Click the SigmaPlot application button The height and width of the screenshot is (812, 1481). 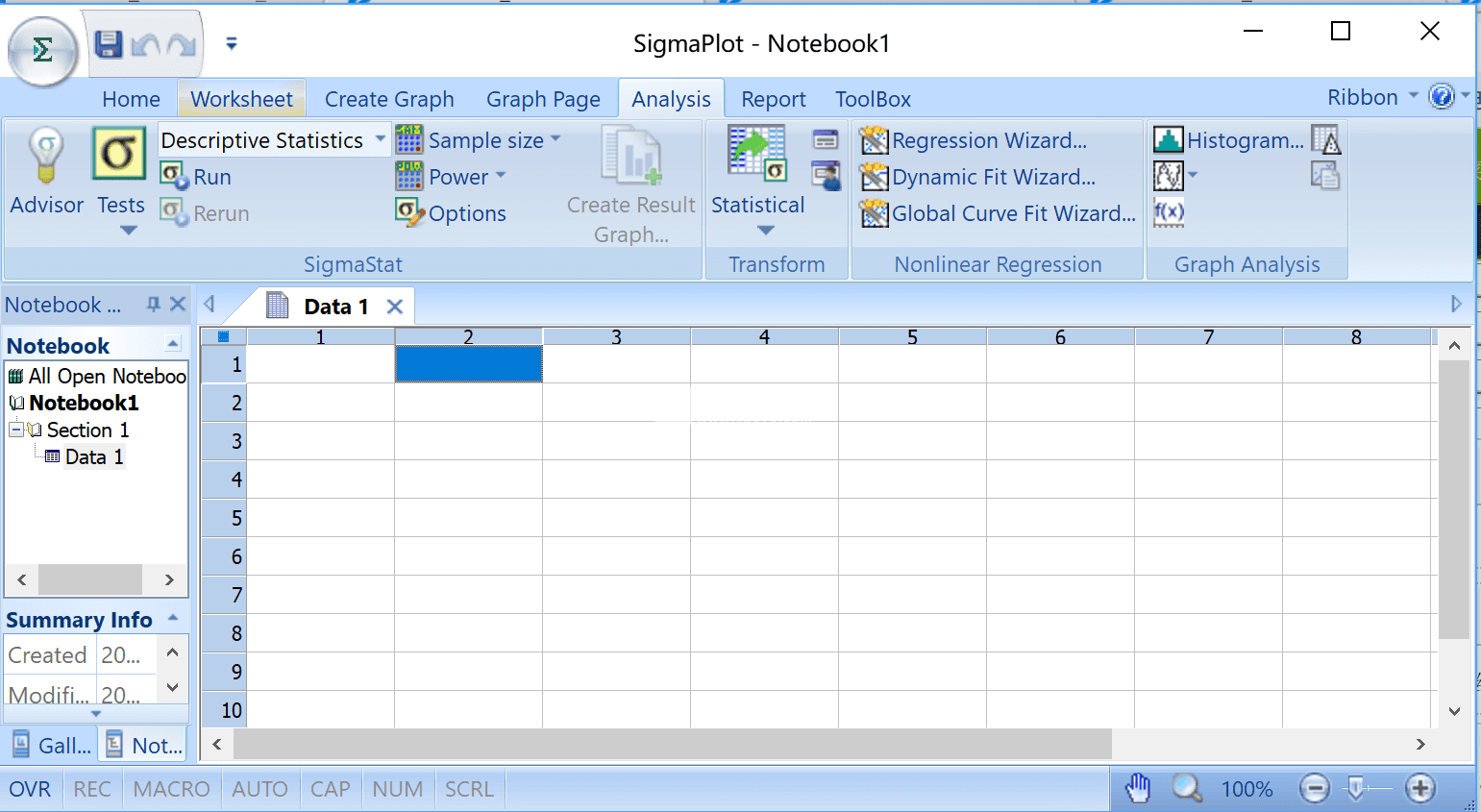tap(43, 51)
